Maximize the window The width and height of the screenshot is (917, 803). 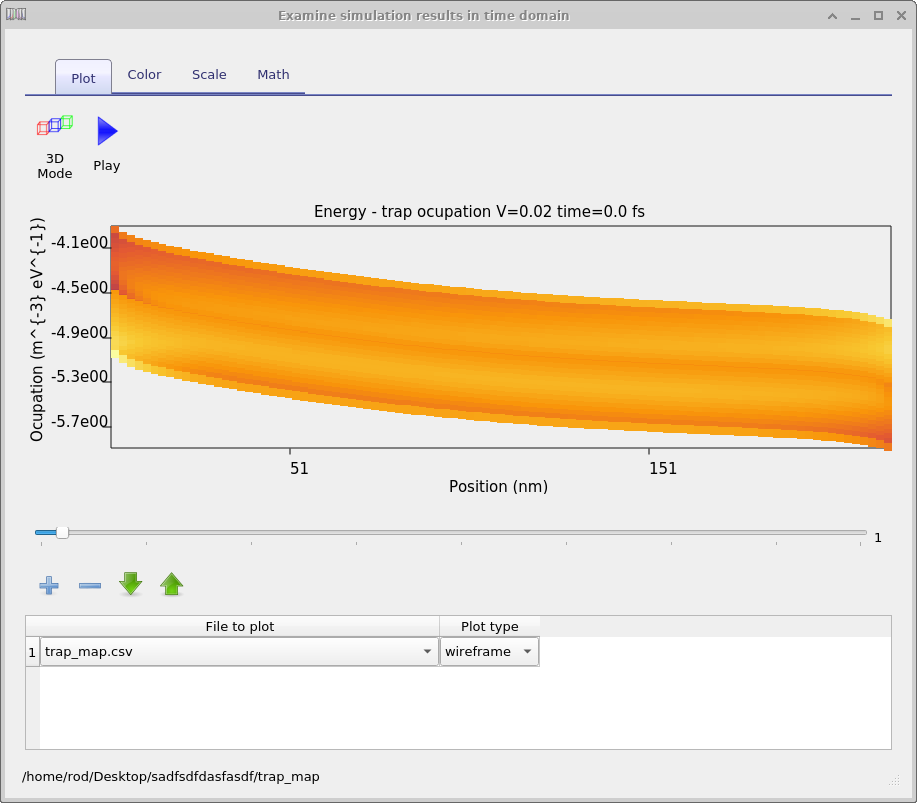click(x=878, y=15)
